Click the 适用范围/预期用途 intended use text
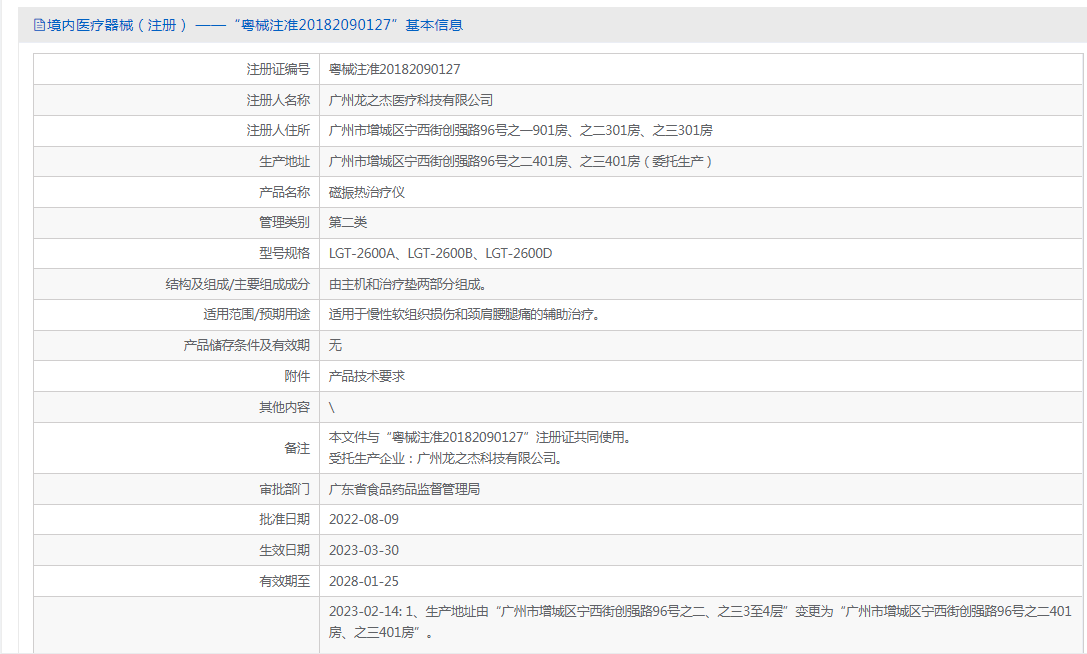 464,314
